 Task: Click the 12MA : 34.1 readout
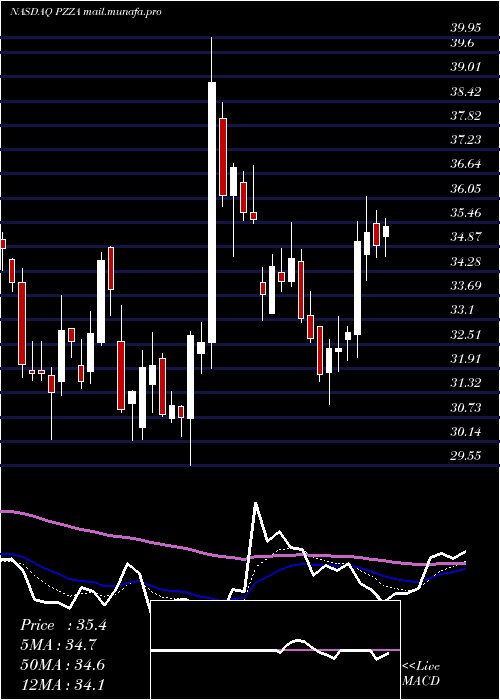tap(62, 684)
